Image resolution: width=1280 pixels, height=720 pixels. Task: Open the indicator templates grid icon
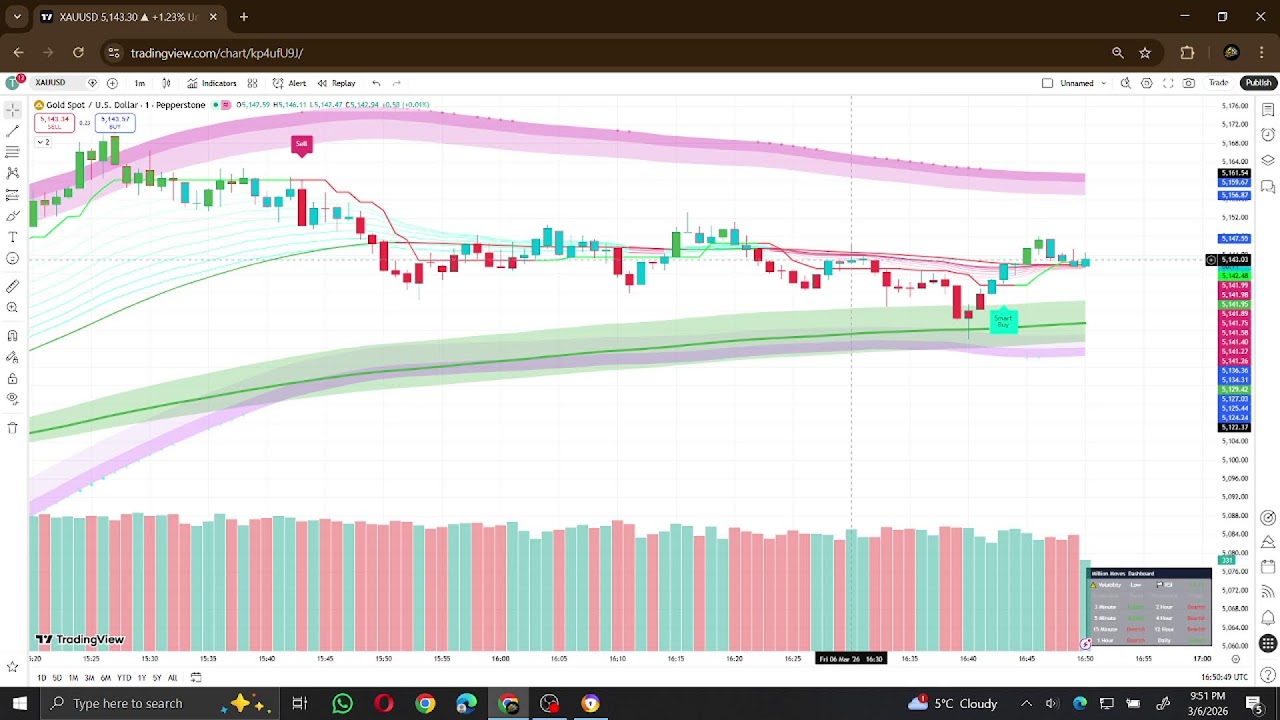click(x=253, y=83)
